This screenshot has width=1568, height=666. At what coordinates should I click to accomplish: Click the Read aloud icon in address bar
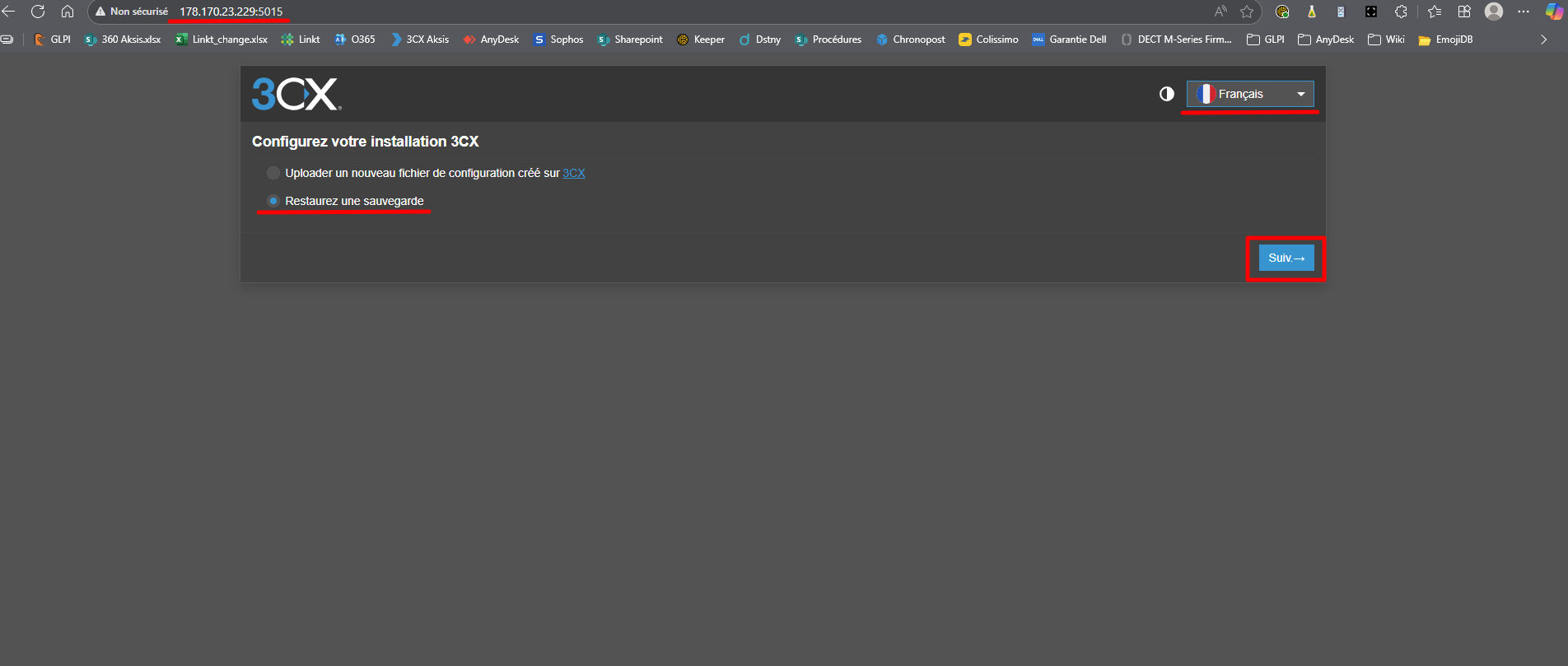[1220, 12]
